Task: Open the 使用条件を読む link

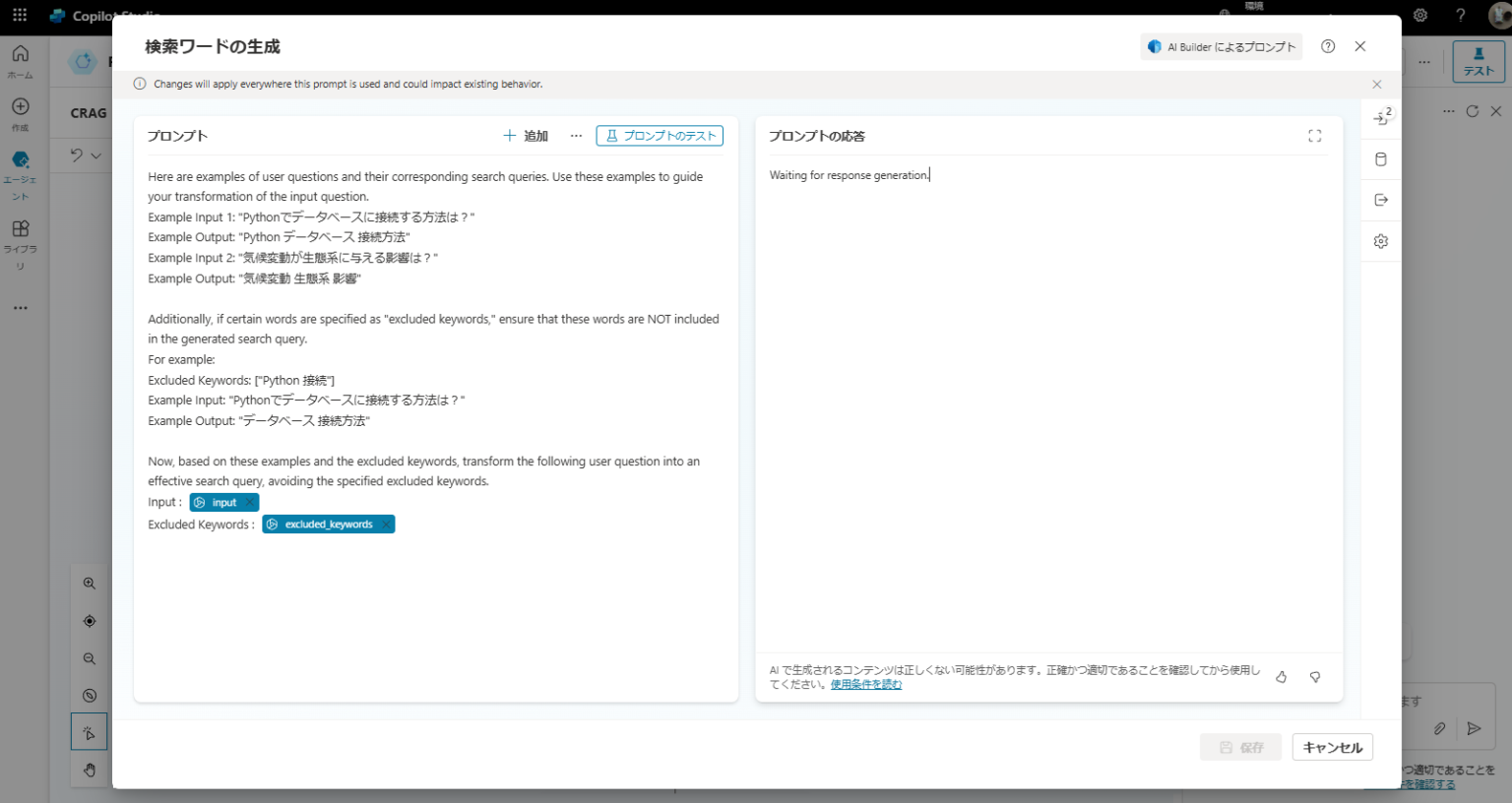Action: 865,683
